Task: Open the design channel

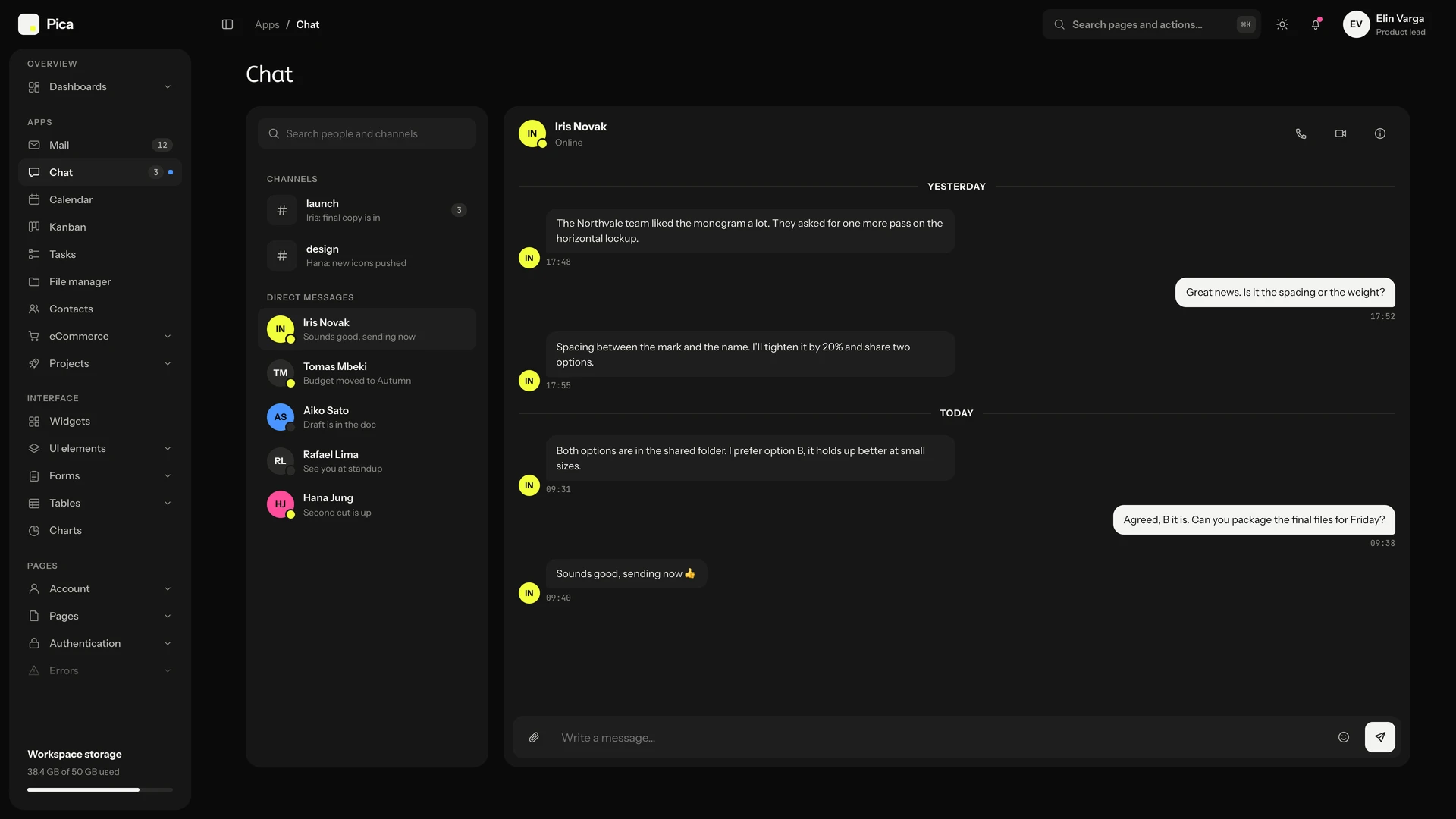Action: click(367, 256)
